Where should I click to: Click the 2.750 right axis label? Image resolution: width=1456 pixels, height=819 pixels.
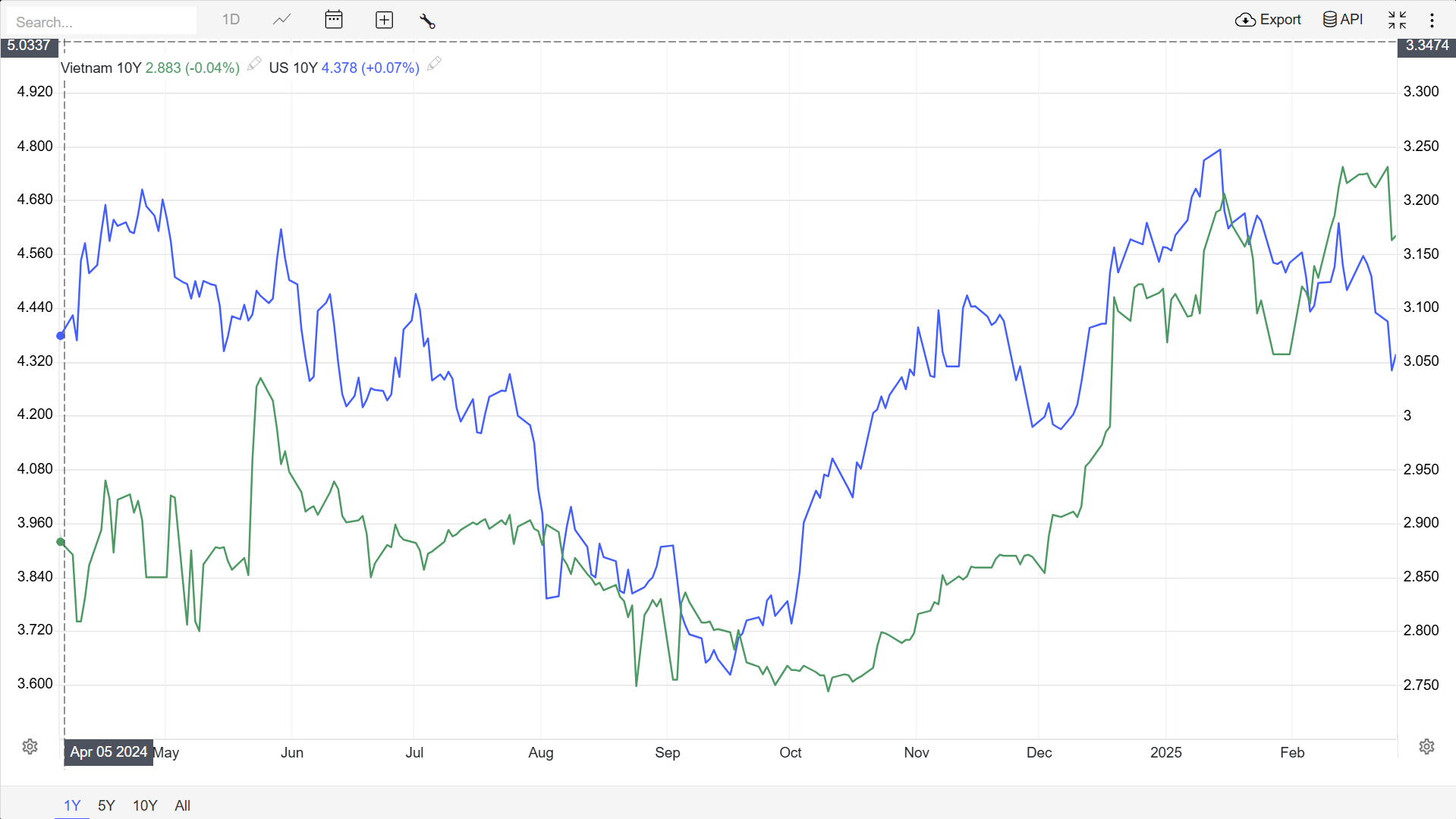1421,685
